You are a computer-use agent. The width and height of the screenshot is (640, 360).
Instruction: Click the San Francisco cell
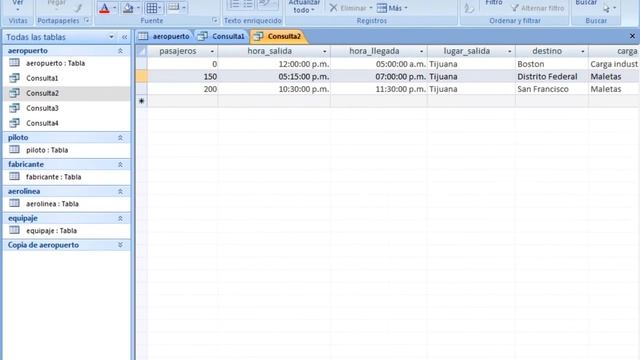552,89
